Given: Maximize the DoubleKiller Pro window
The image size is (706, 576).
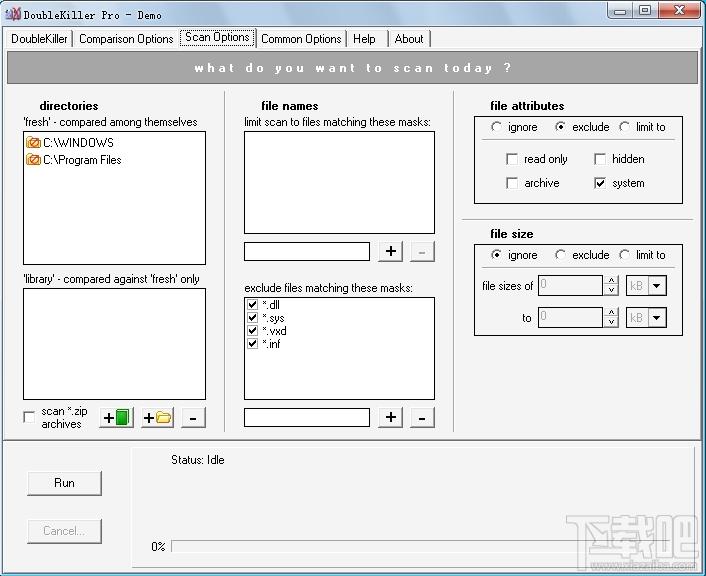Looking at the screenshot, I should (645, 11).
